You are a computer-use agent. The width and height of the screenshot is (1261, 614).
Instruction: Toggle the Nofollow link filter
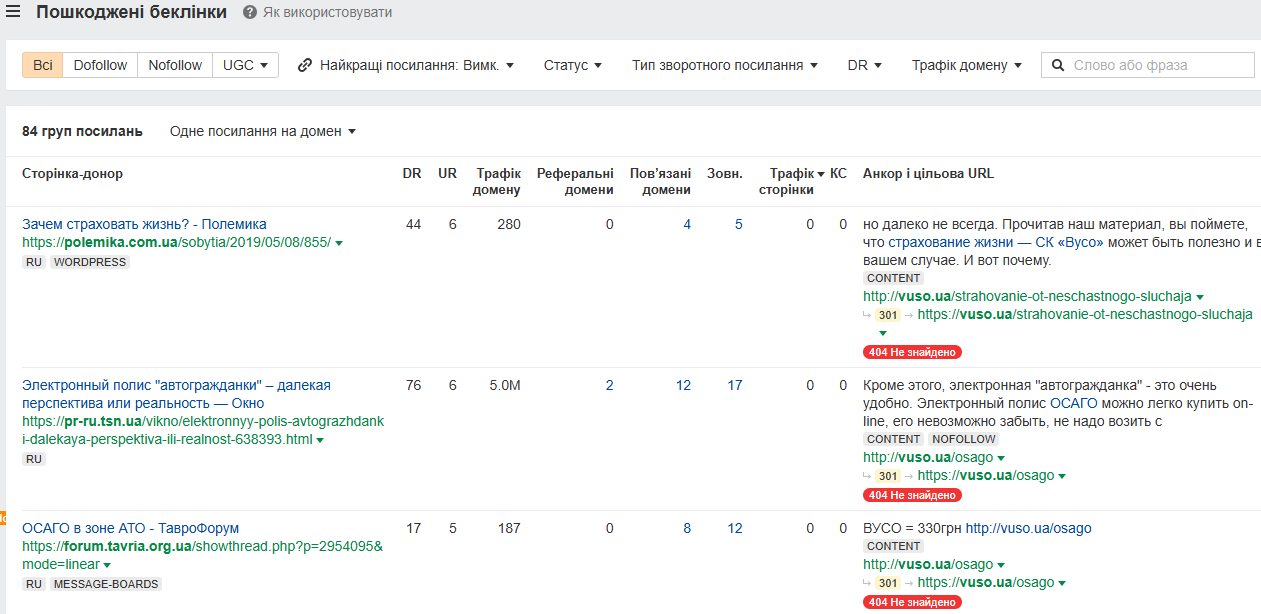tap(175, 65)
